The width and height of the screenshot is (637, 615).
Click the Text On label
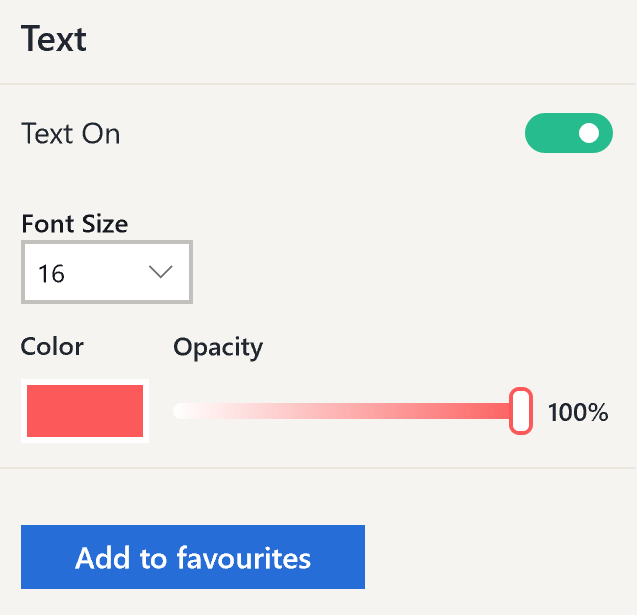point(71,134)
